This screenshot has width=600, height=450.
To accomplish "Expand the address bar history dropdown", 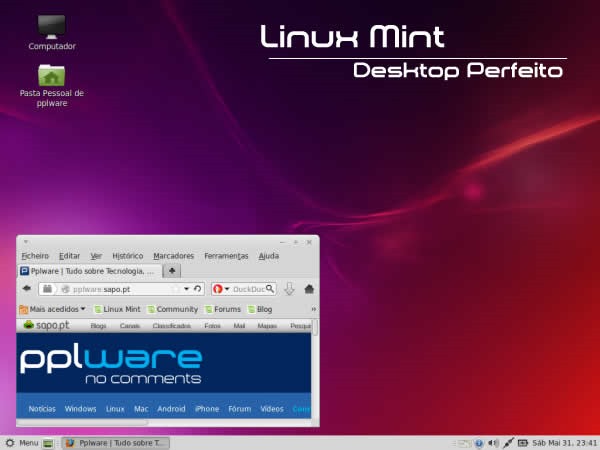I will pos(186,289).
